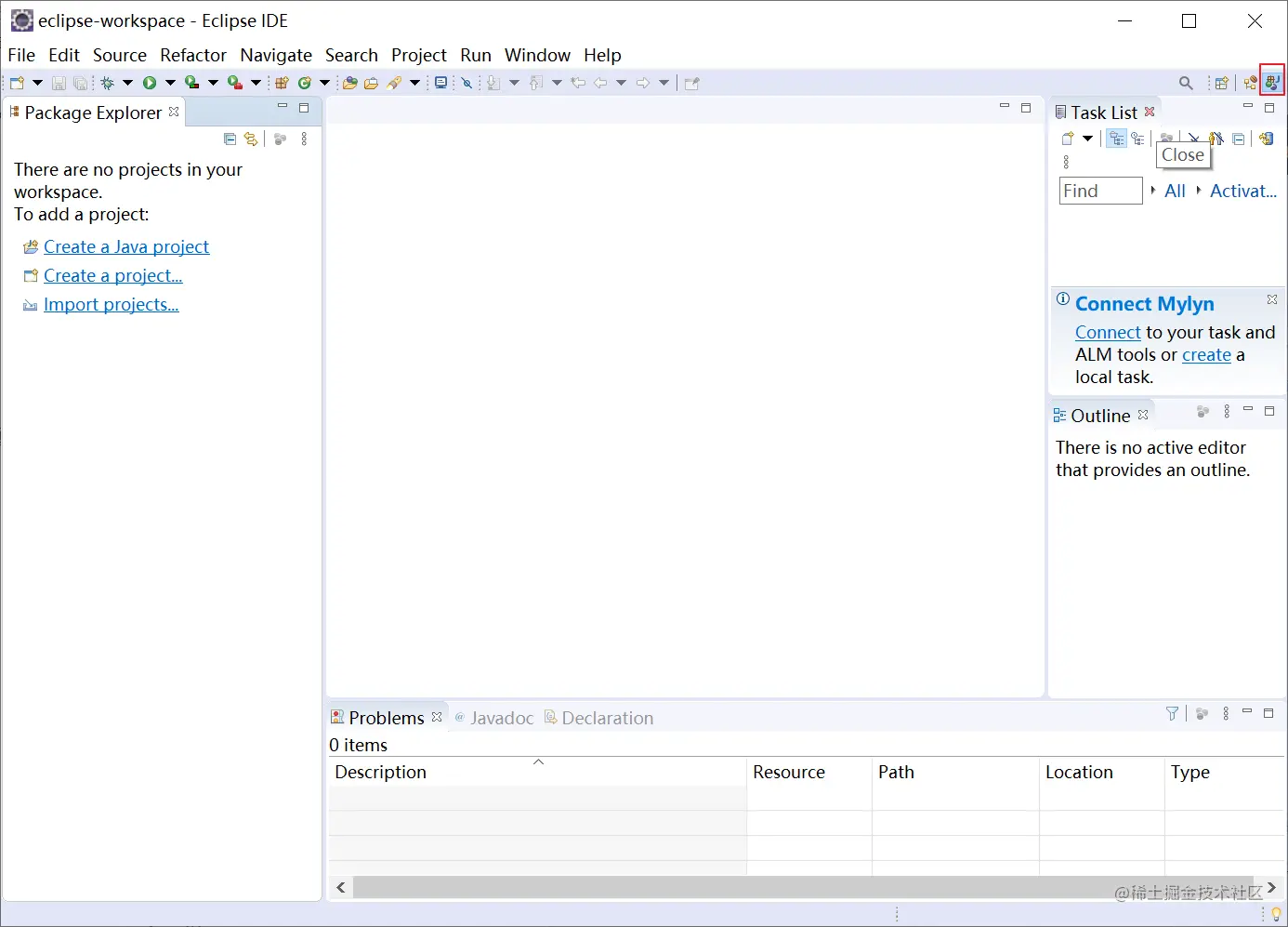This screenshot has height=927, width=1288.
Task: Click the flashlight Search toolbar icon
Action: tap(394, 83)
